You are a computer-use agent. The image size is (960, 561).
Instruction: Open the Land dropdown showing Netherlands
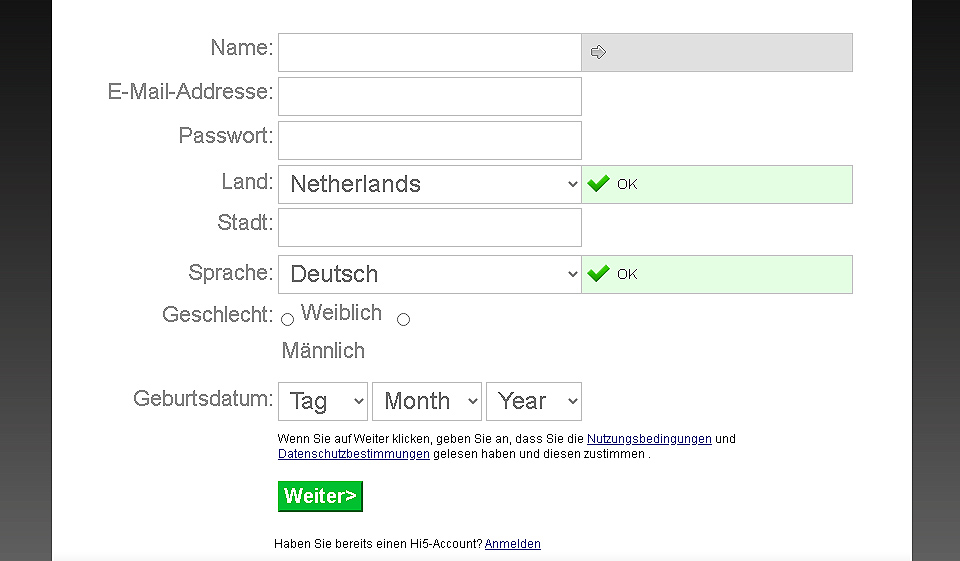tap(430, 184)
